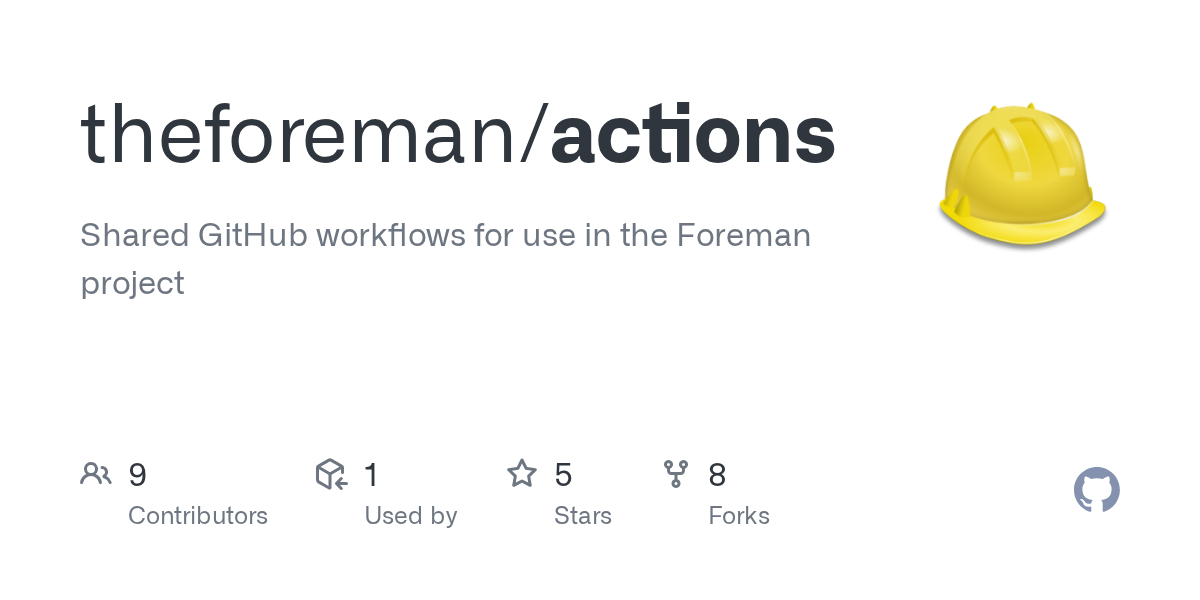1200x600 pixels.
Task: Select the Forks label
Action: pos(739,516)
